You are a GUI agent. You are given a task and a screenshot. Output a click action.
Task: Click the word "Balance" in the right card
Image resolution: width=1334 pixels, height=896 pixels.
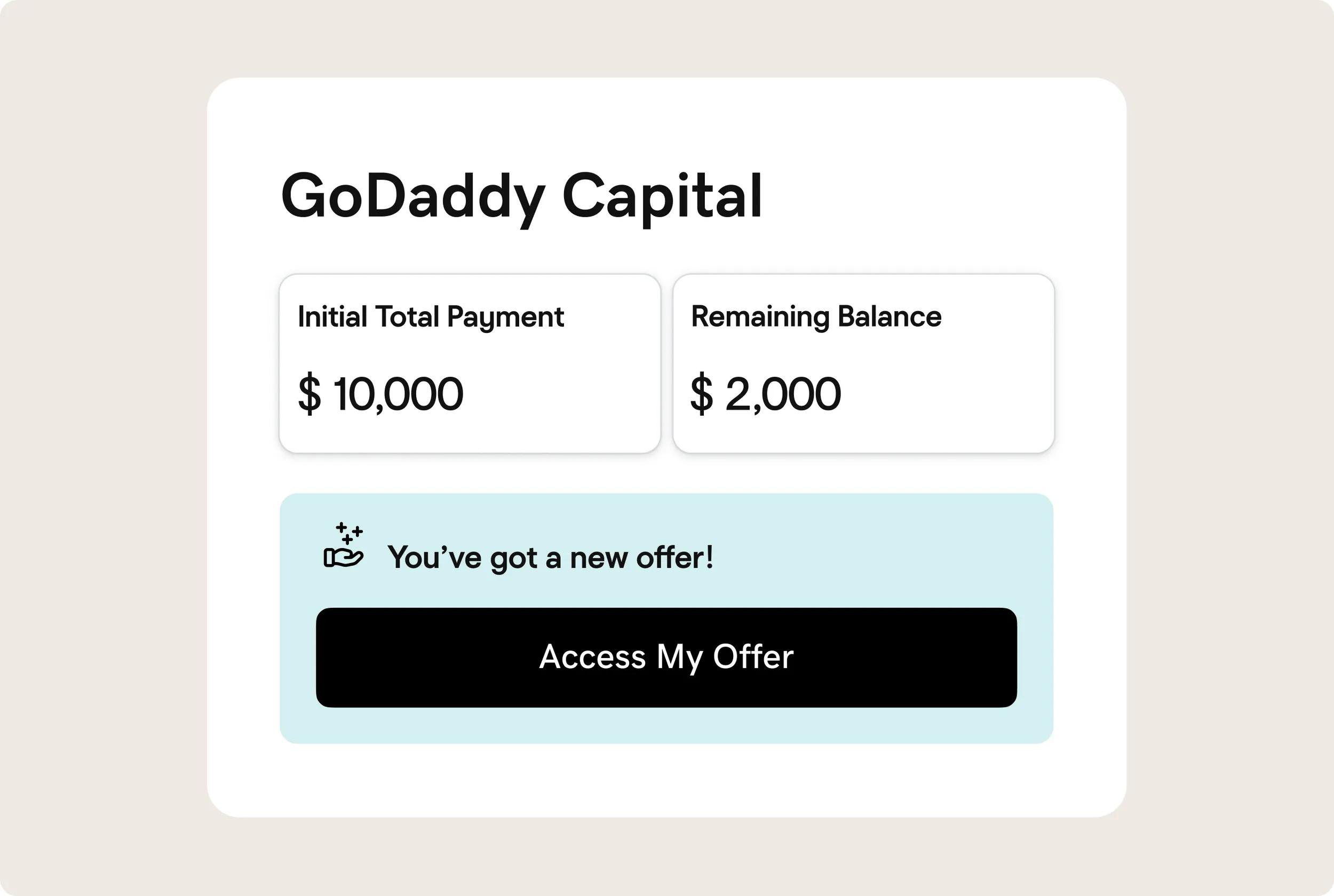889,316
